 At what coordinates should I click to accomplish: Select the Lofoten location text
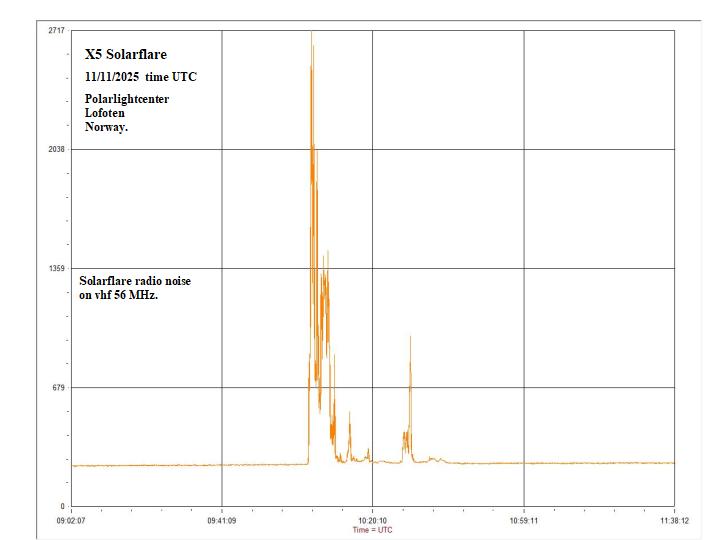(105, 113)
